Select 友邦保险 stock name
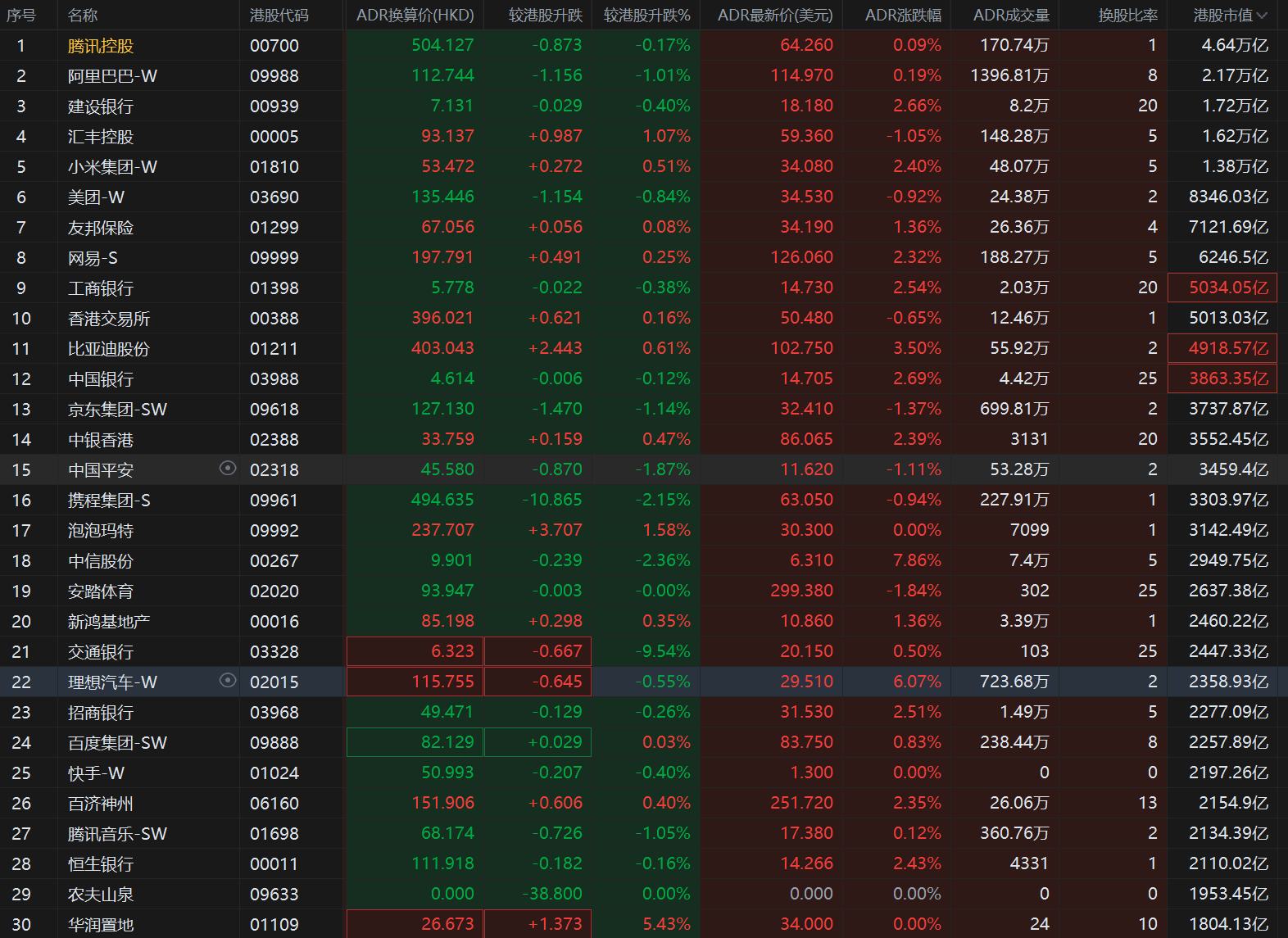This screenshot has height=938, width=1288. tap(100, 228)
